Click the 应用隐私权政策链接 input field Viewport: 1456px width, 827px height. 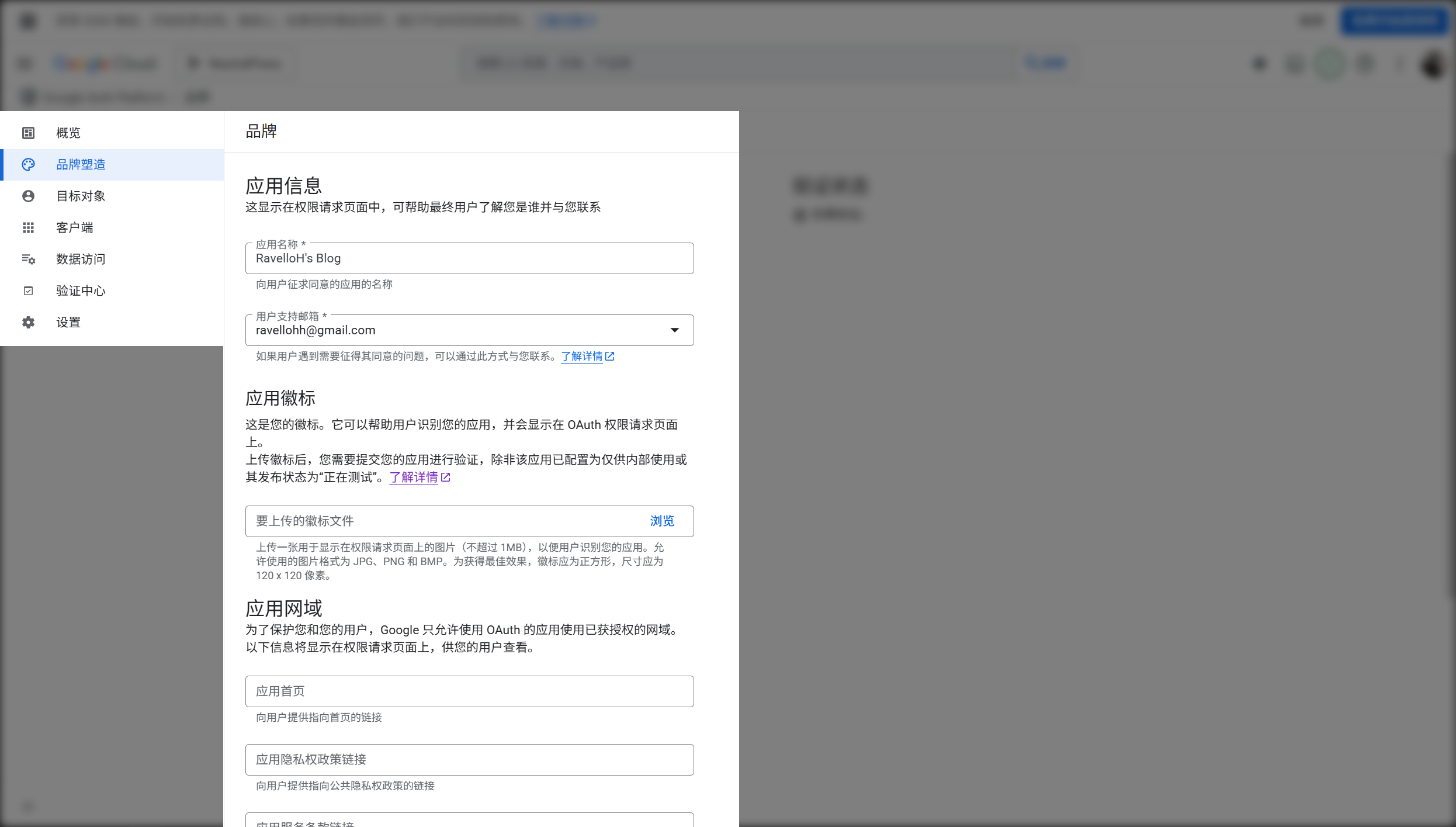coord(469,760)
